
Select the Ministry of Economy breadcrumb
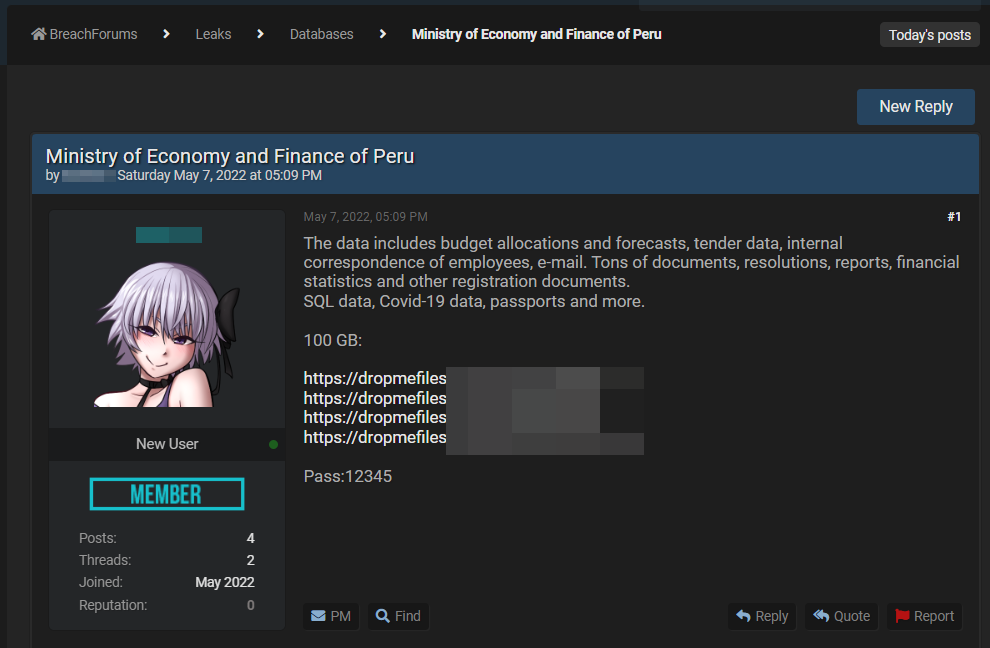click(536, 34)
